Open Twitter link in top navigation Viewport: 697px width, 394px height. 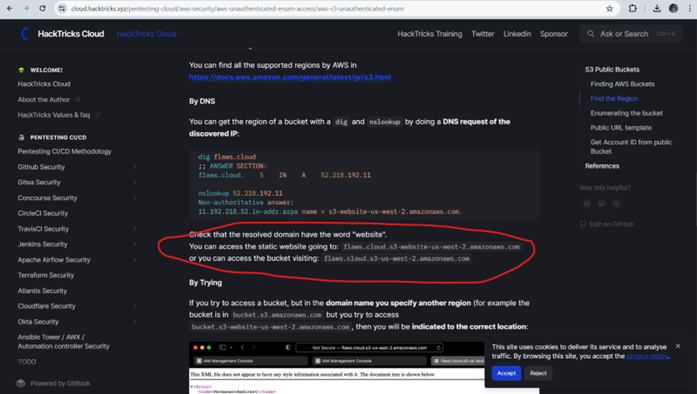[x=483, y=34]
